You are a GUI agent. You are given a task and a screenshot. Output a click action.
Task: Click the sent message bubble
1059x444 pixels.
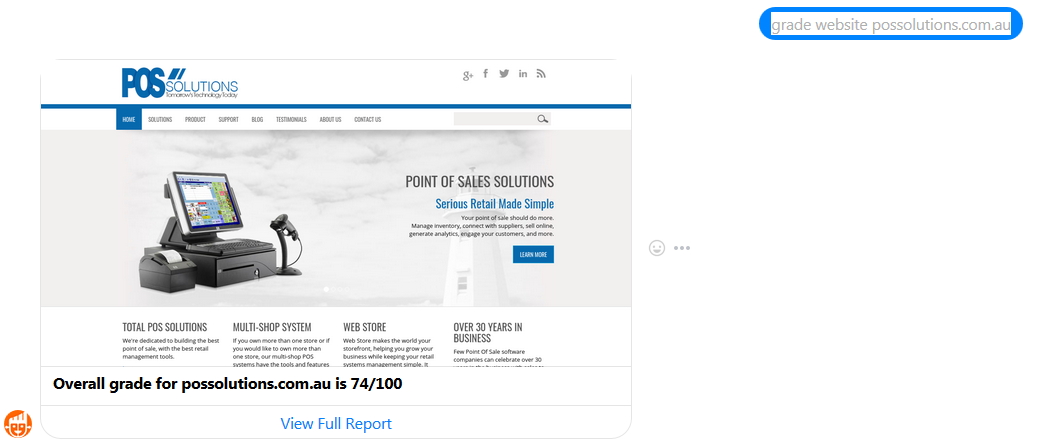click(x=891, y=25)
